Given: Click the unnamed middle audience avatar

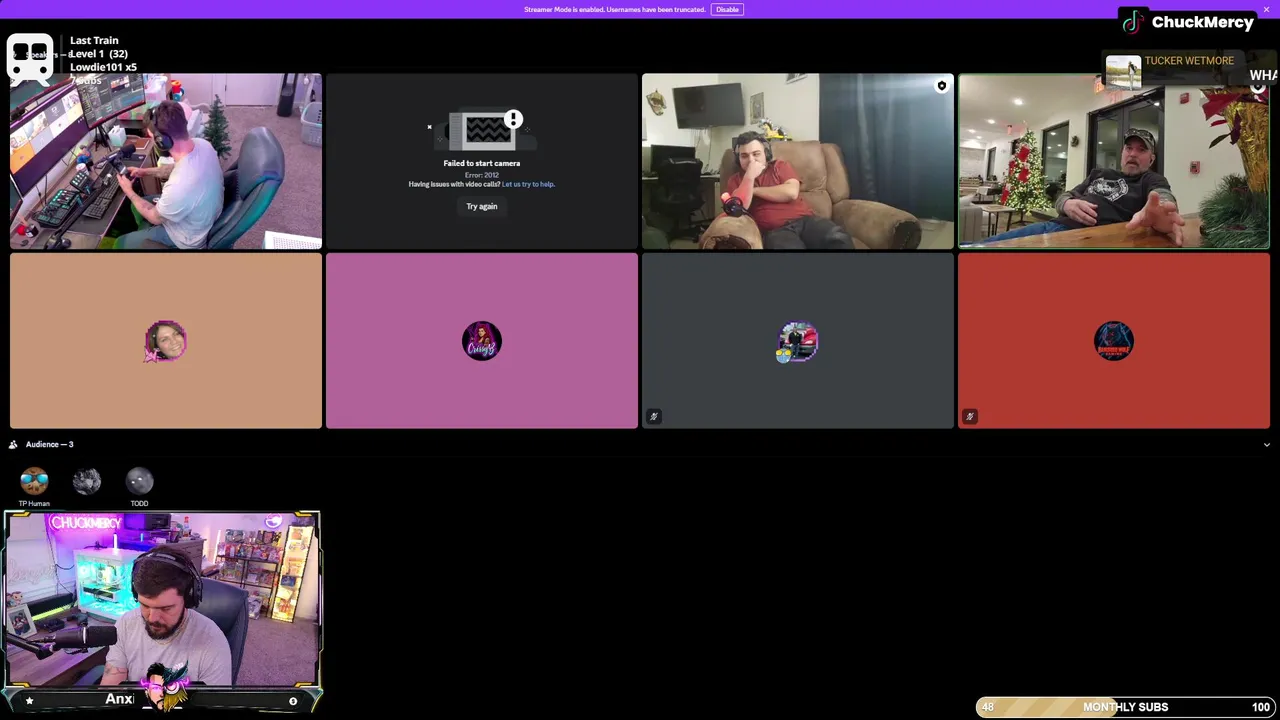Looking at the screenshot, I should [87, 481].
